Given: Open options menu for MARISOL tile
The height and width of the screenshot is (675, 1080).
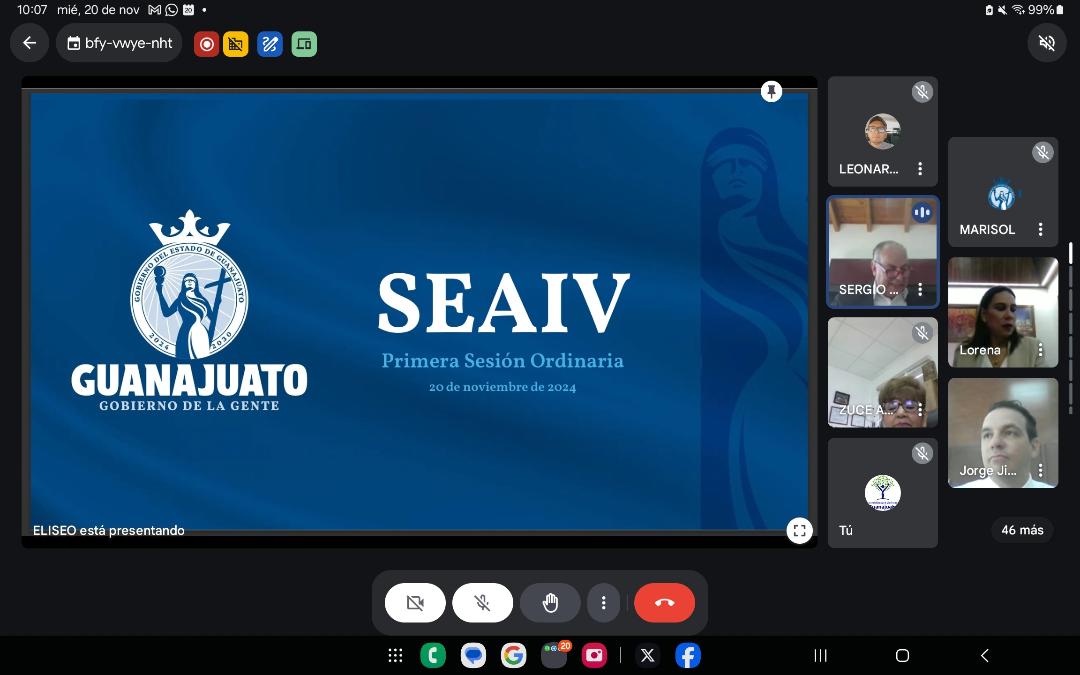Looking at the screenshot, I should [x=1040, y=229].
